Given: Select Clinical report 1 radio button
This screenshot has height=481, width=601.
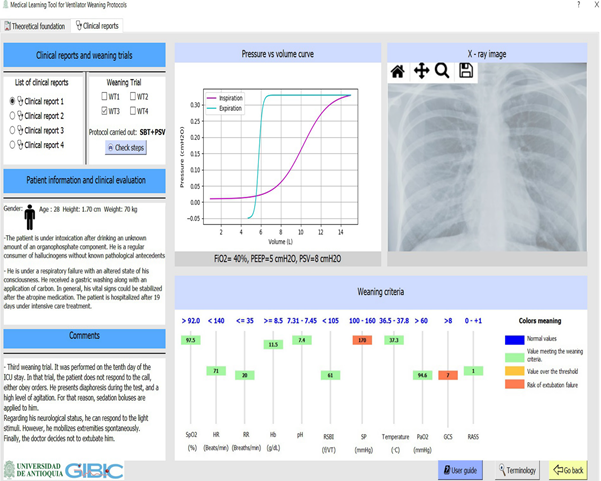Looking at the screenshot, I should point(13,101).
